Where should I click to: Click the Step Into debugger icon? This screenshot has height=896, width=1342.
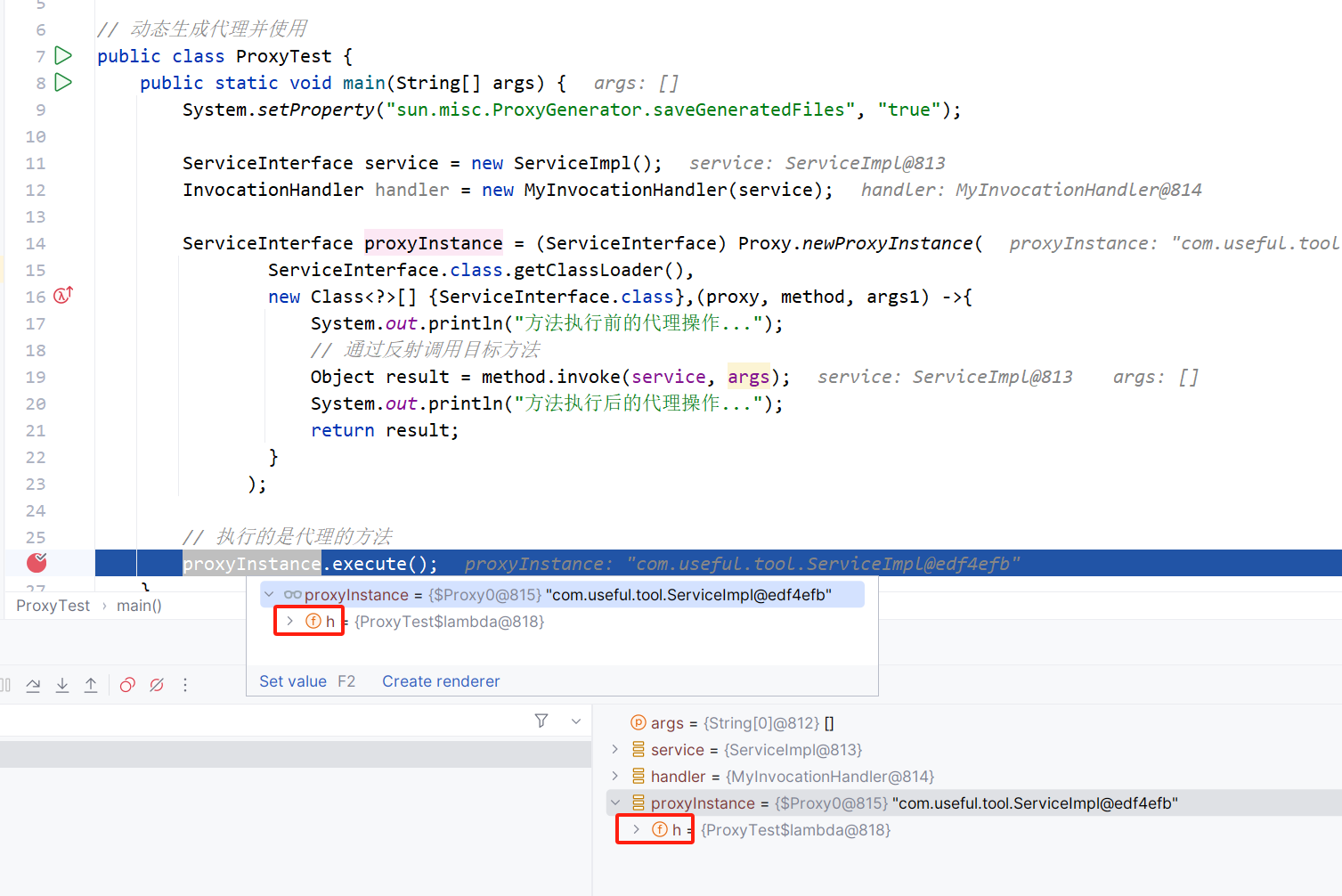(x=62, y=685)
